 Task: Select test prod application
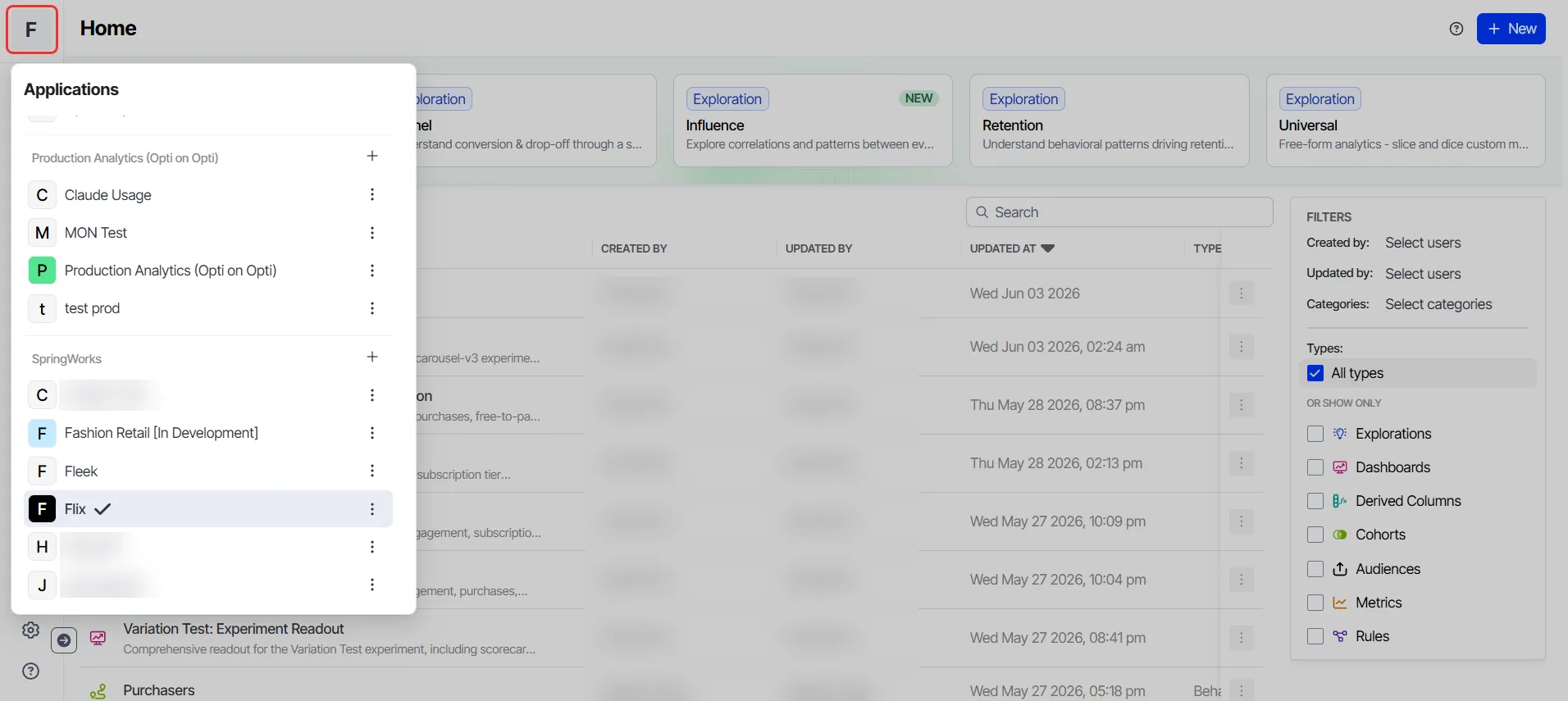[x=209, y=308]
